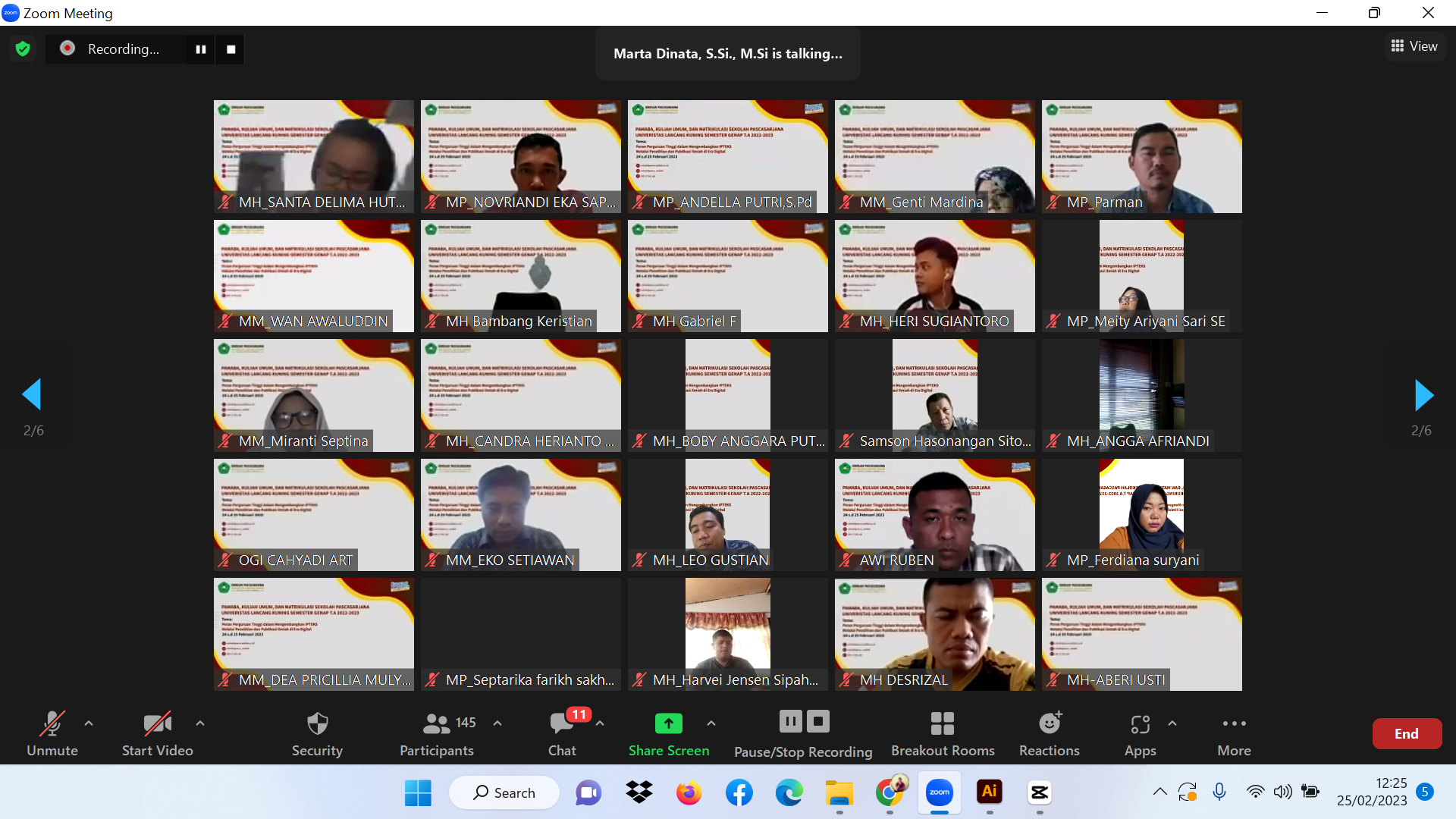Click the green Share Screen icon
The width and height of the screenshot is (1456, 819).
point(668,723)
